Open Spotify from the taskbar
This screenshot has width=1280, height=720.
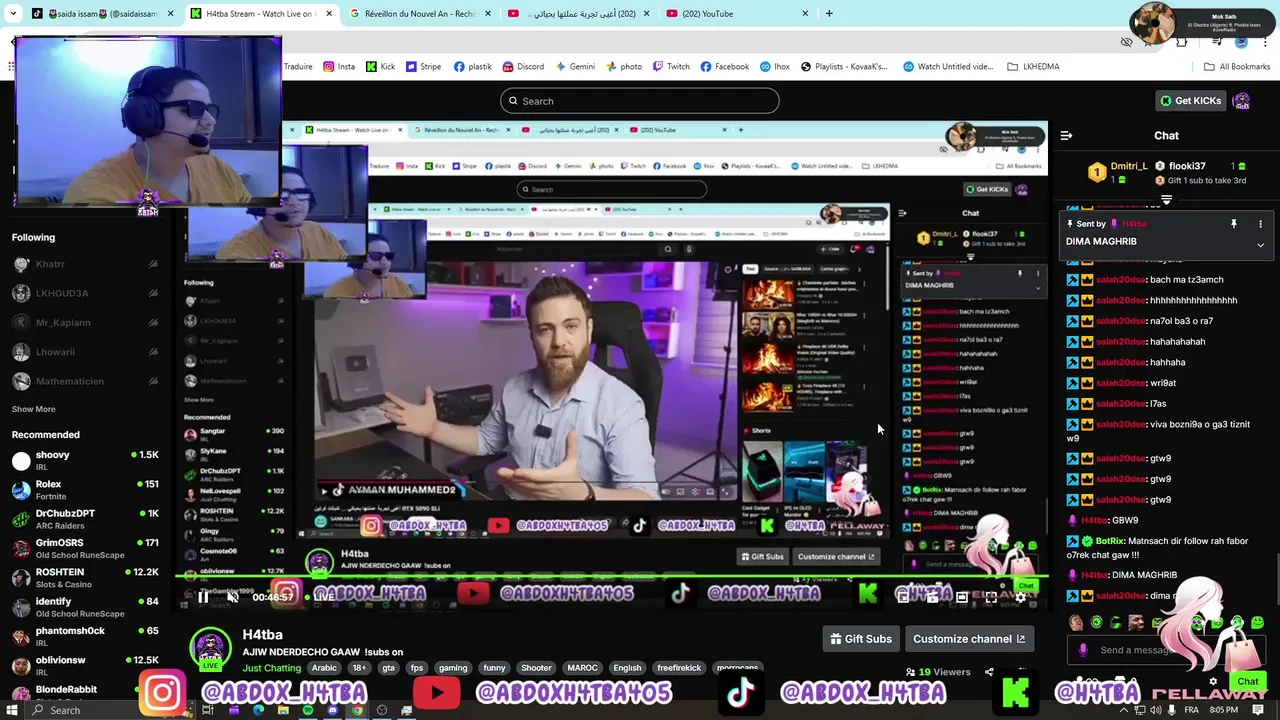point(307,710)
